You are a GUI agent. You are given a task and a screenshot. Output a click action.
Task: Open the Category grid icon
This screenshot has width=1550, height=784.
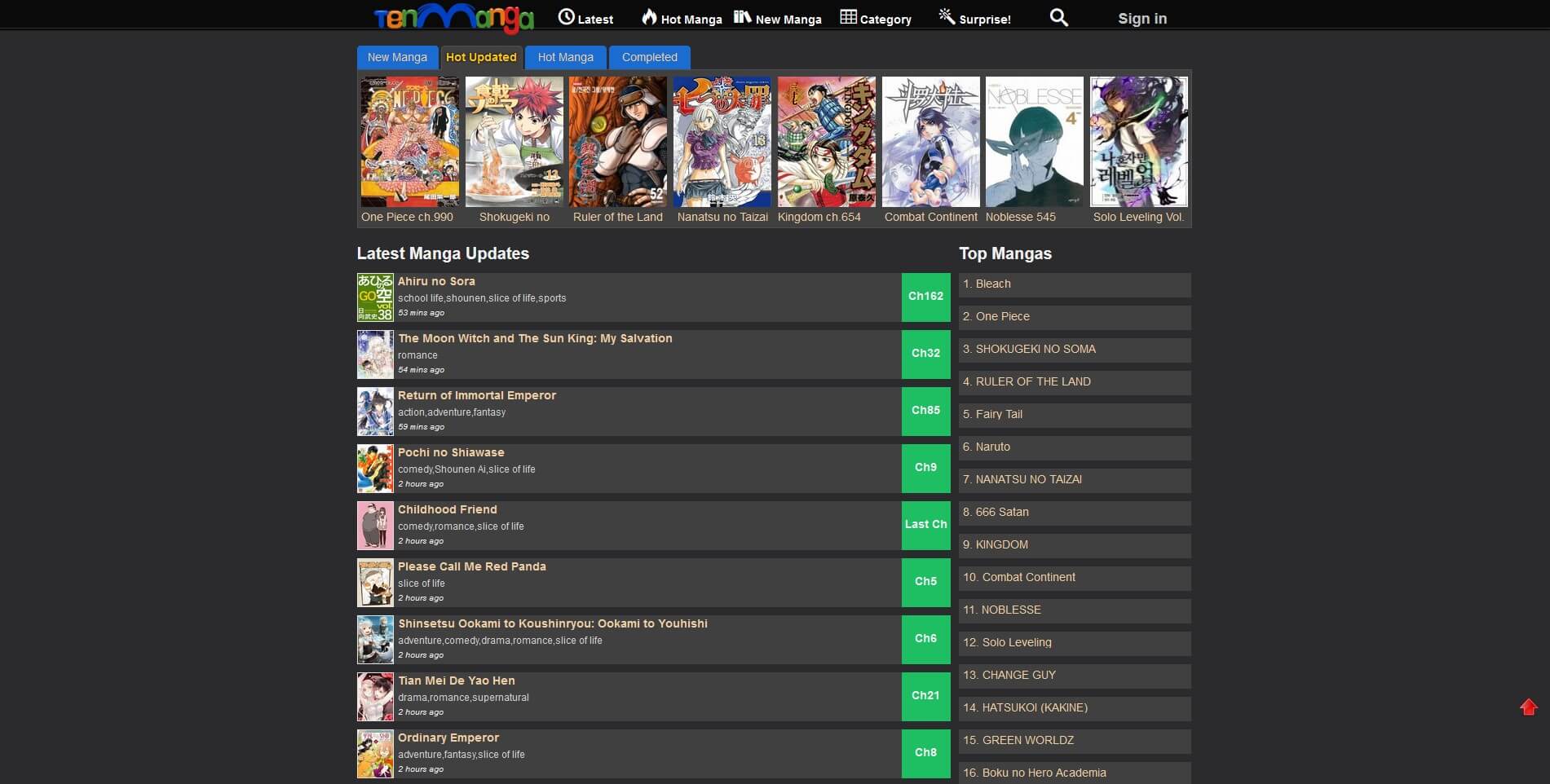[x=848, y=17]
